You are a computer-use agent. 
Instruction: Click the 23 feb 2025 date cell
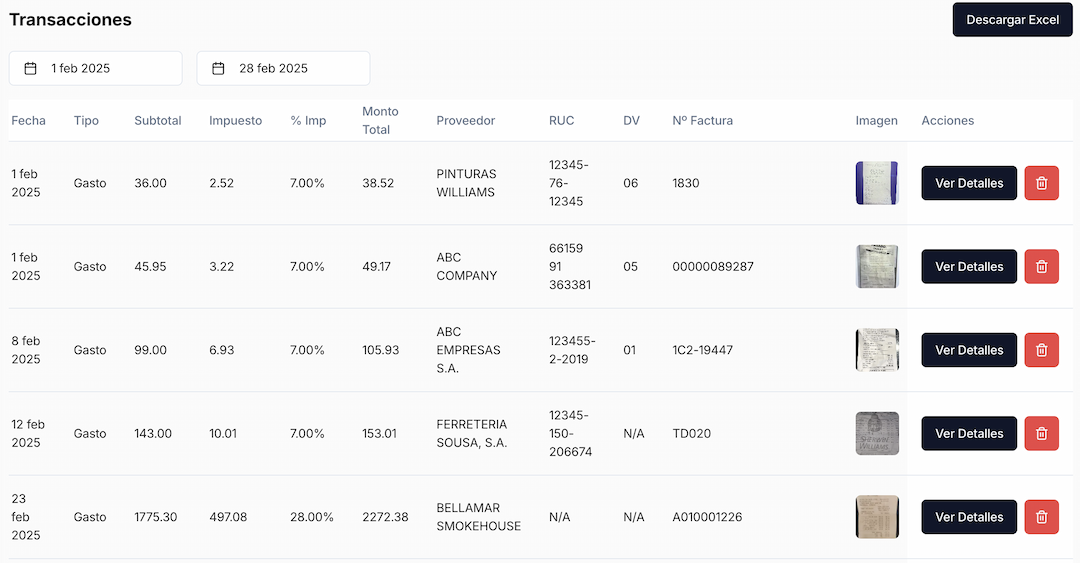pos(26,517)
